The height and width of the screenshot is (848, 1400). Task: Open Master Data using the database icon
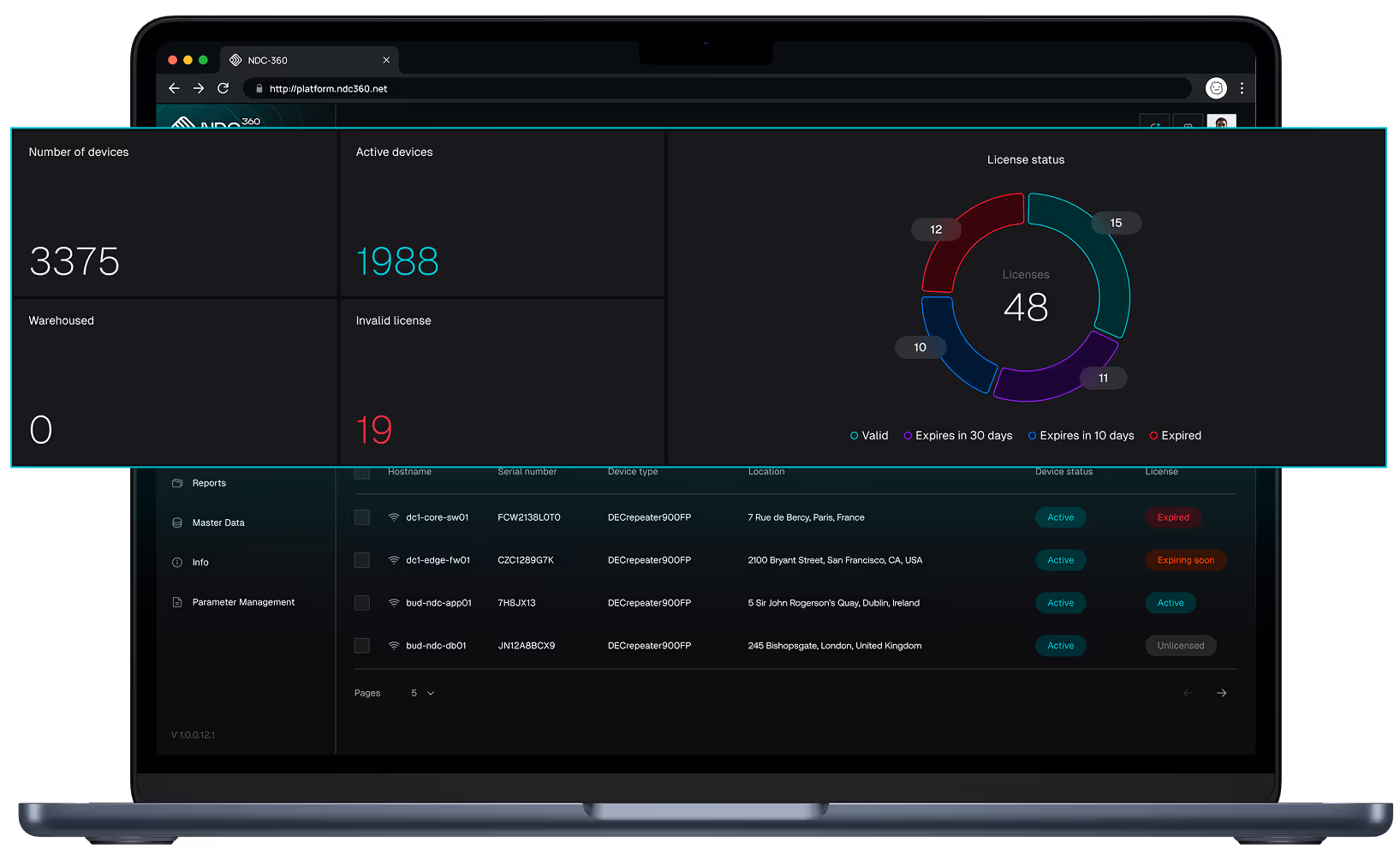point(177,523)
